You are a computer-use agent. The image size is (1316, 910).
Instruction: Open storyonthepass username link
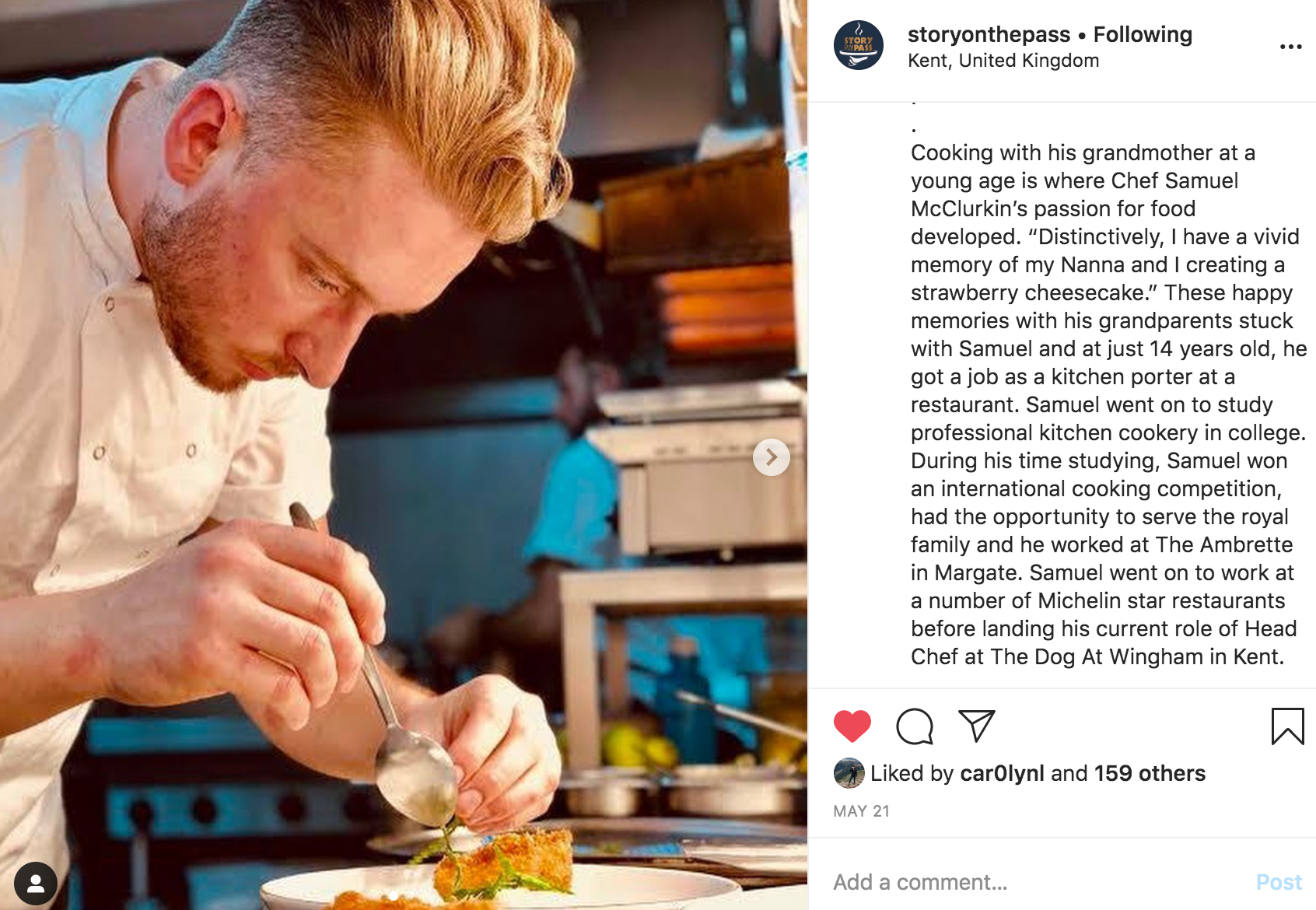click(x=989, y=34)
